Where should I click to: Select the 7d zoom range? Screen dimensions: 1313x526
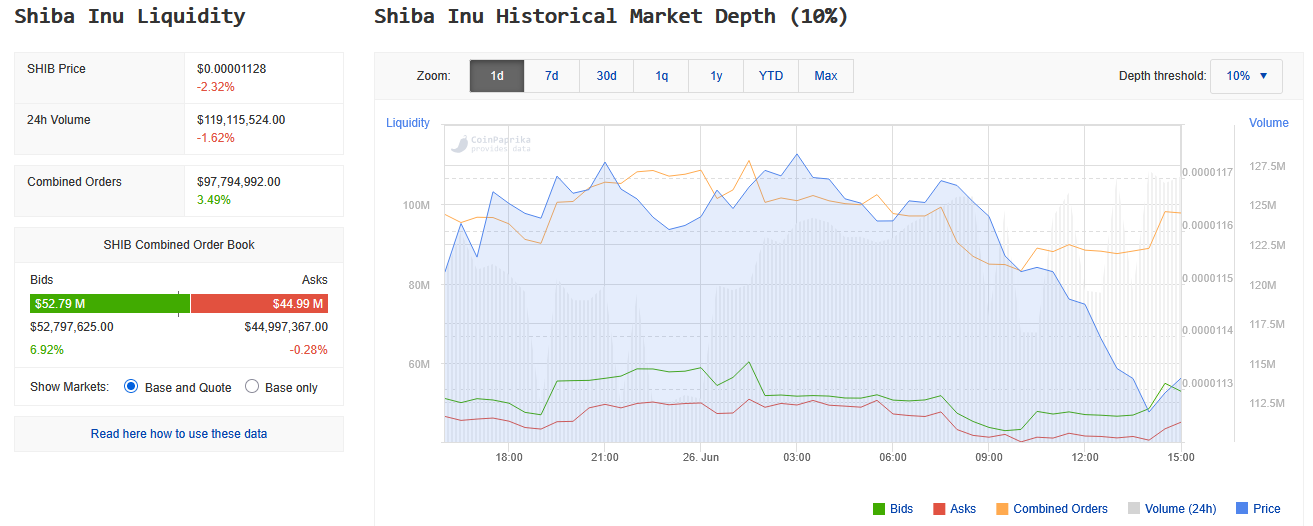tap(551, 76)
